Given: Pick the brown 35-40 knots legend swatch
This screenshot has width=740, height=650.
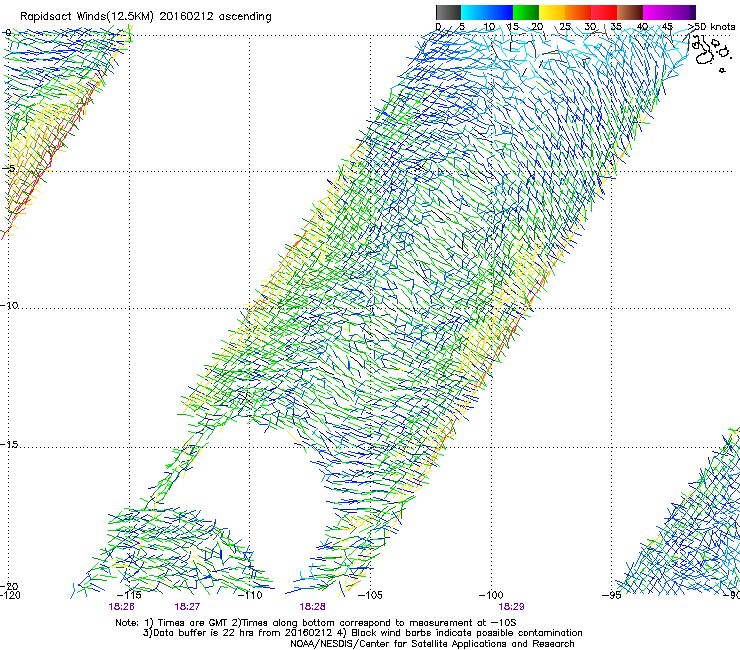Looking at the screenshot, I should click(630, 12).
